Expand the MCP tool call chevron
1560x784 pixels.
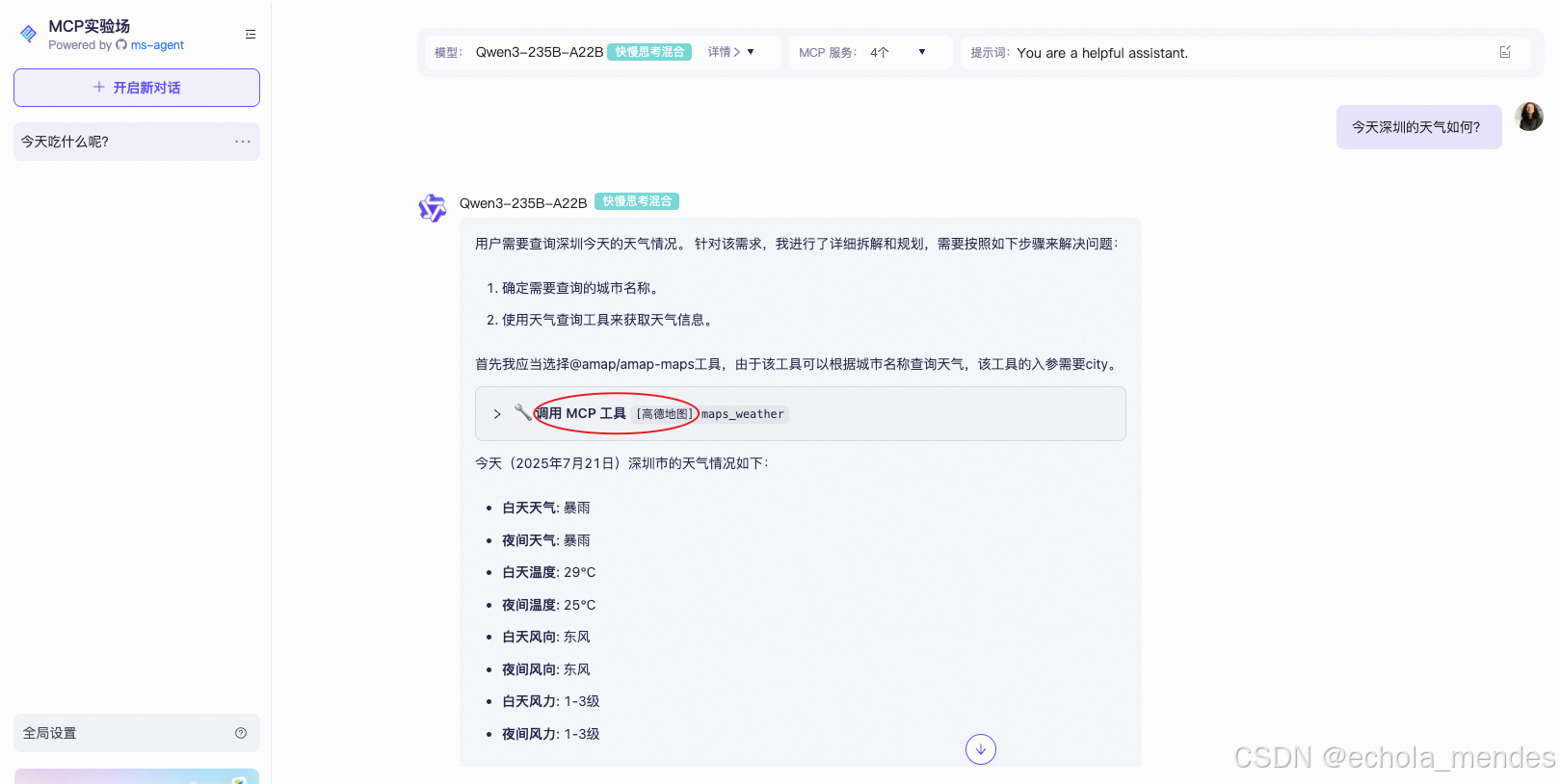pos(497,414)
